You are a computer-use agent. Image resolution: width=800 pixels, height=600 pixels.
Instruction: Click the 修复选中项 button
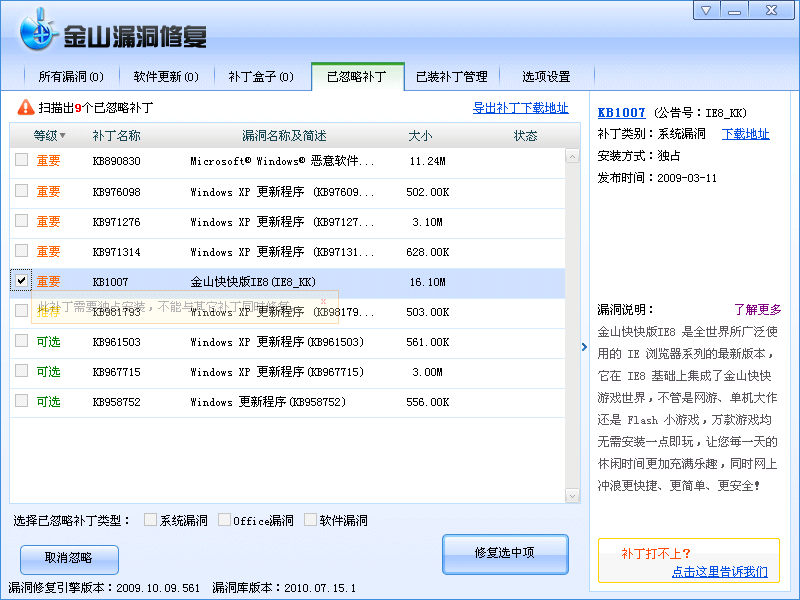pos(505,554)
